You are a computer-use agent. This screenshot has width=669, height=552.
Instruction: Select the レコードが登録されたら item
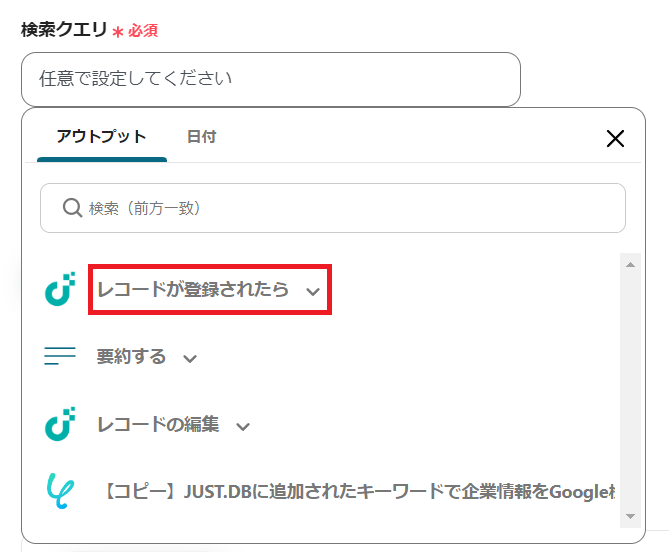pyautogui.click(x=193, y=290)
